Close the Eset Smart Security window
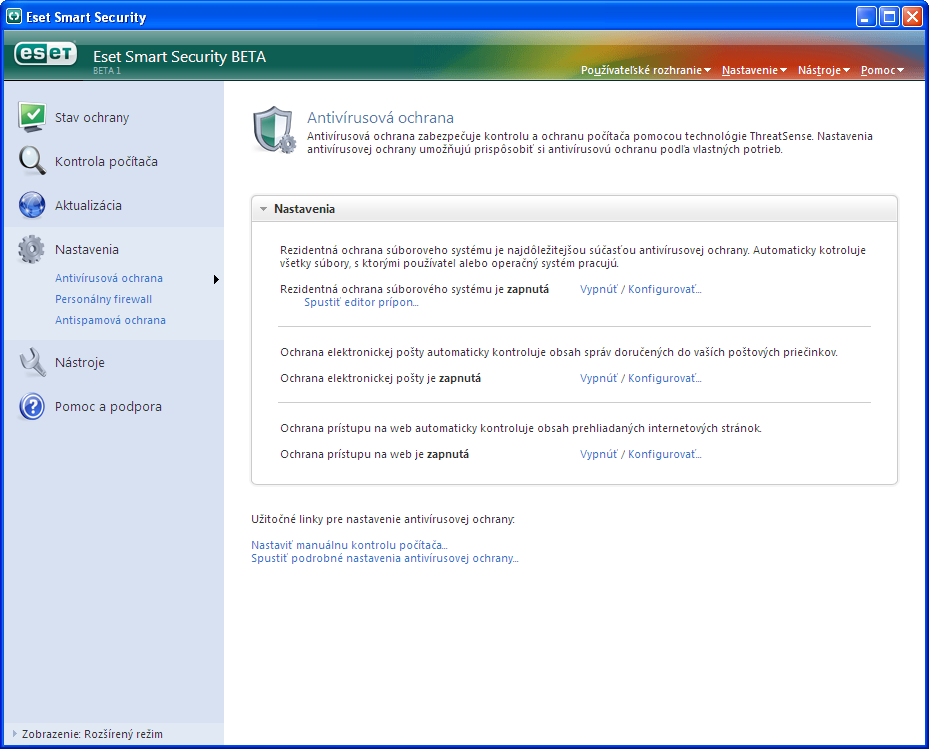This screenshot has height=749, width=929. (x=912, y=17)
